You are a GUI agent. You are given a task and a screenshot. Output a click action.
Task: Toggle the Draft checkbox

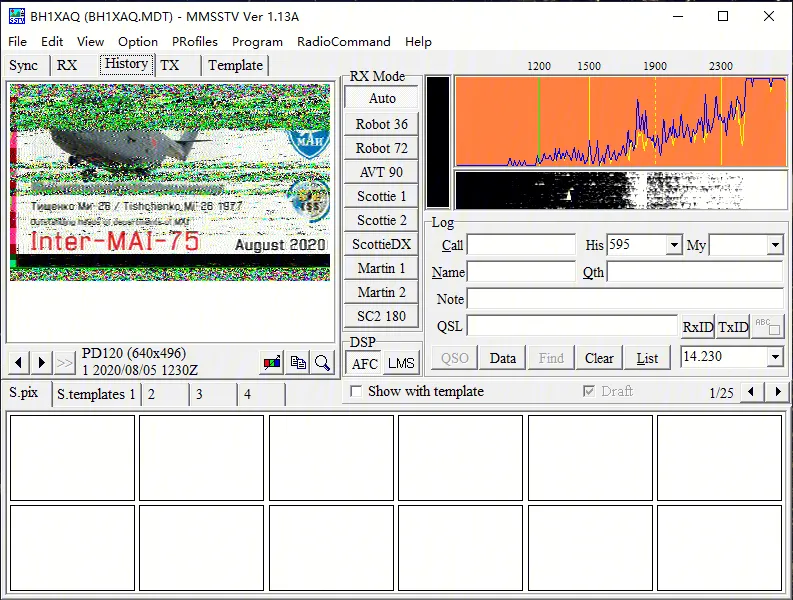click(589, 391)
